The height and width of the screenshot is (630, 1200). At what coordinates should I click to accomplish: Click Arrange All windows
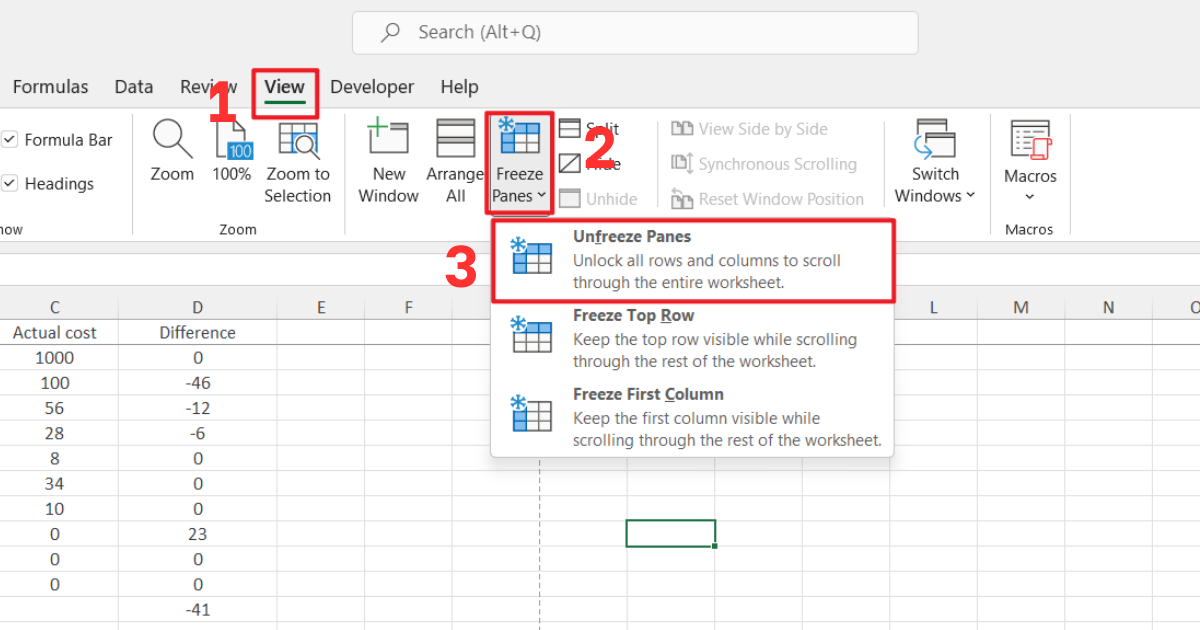455,162
